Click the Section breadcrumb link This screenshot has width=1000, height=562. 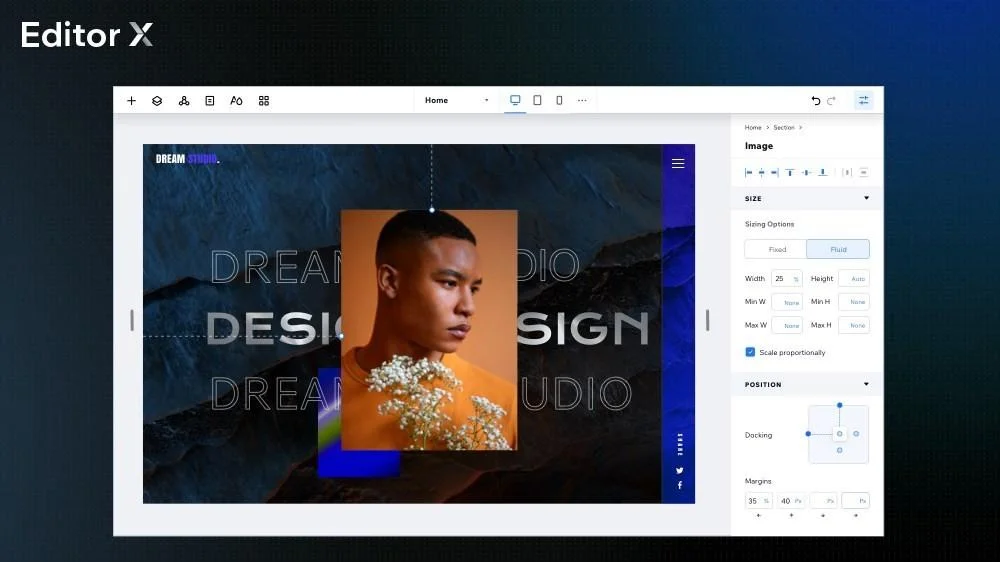point(784,128)
